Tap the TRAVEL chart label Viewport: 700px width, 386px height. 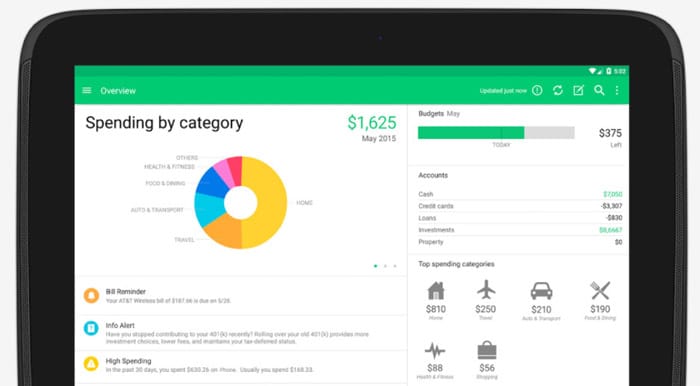coord(184,240)
